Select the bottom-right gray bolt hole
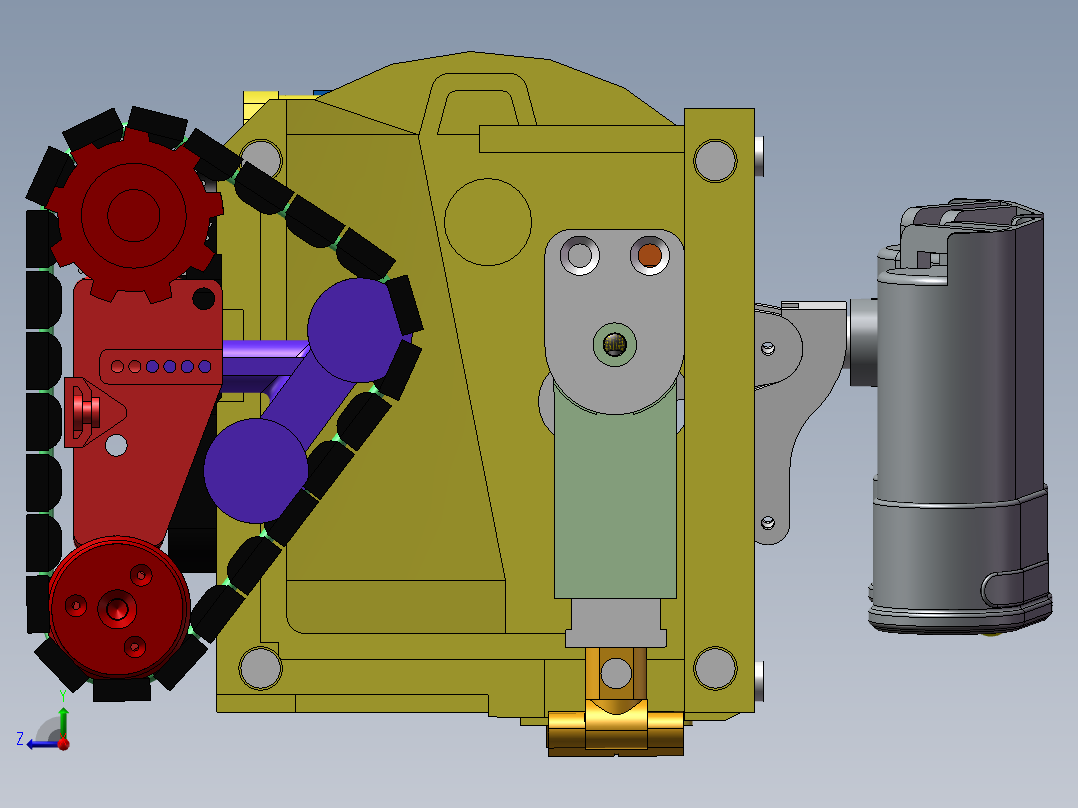Viewport: 1078px width, 808px height. [x=715, y=668]
